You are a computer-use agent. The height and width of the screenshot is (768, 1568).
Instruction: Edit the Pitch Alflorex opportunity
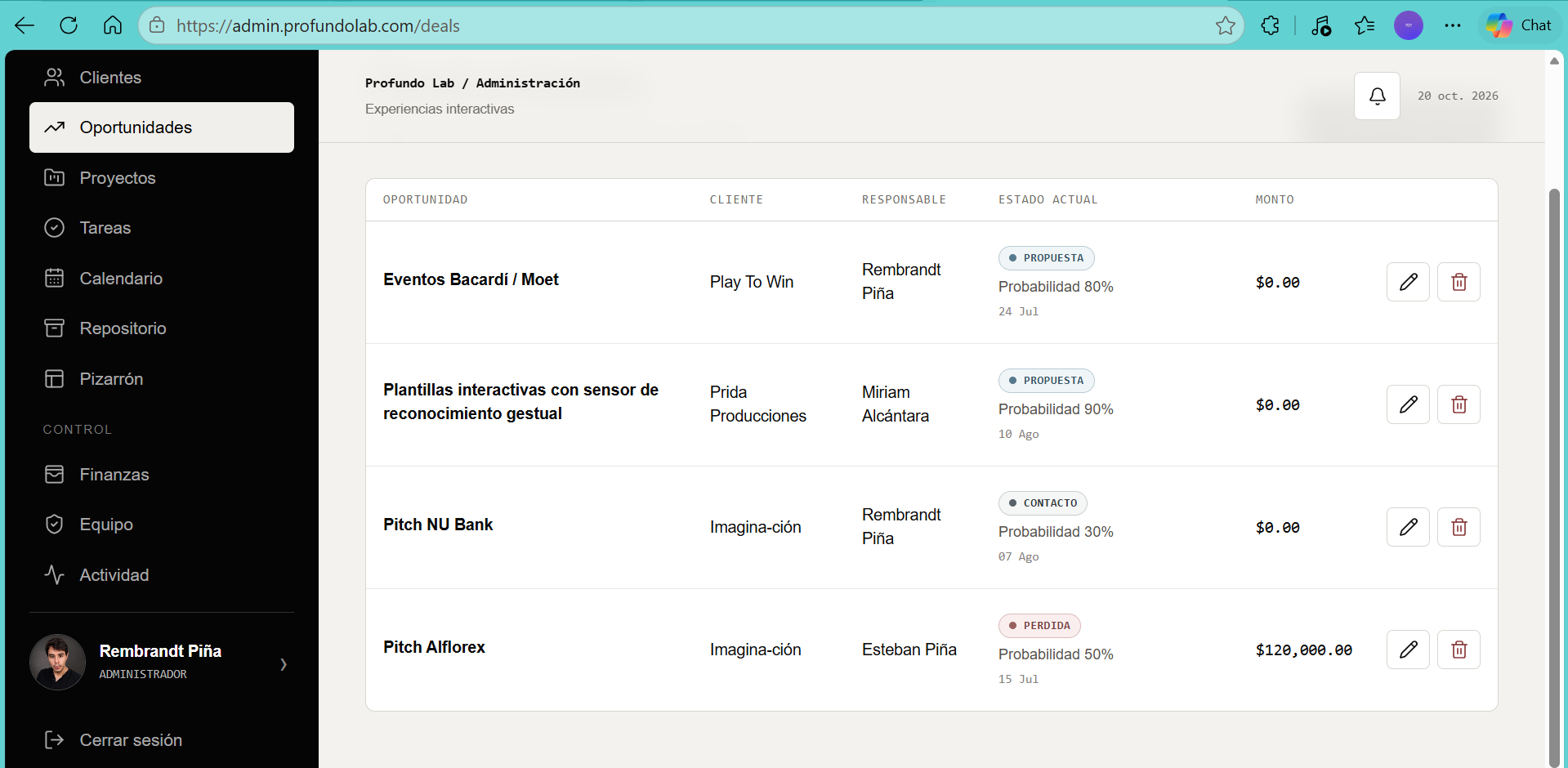pyautogui.click(x=1408, y=650)
